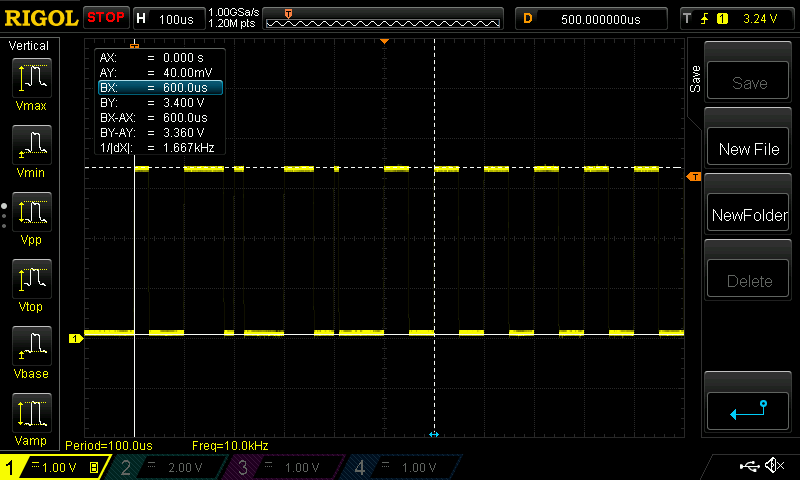
Task: Click the trigger delay 500.000000us field
Action: tap(592, 19)
